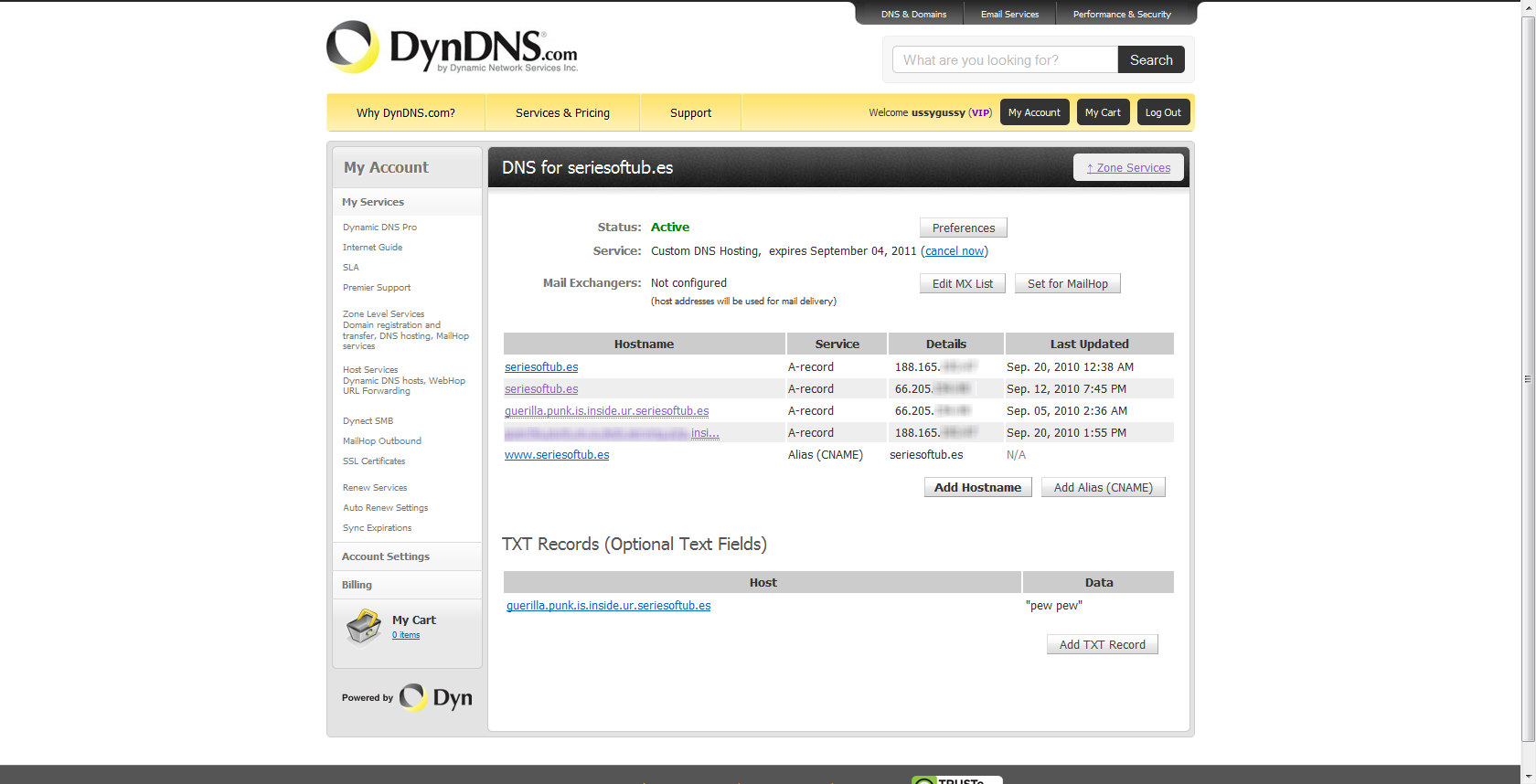Open Dynect SMB in sidebar

(368, 420)
